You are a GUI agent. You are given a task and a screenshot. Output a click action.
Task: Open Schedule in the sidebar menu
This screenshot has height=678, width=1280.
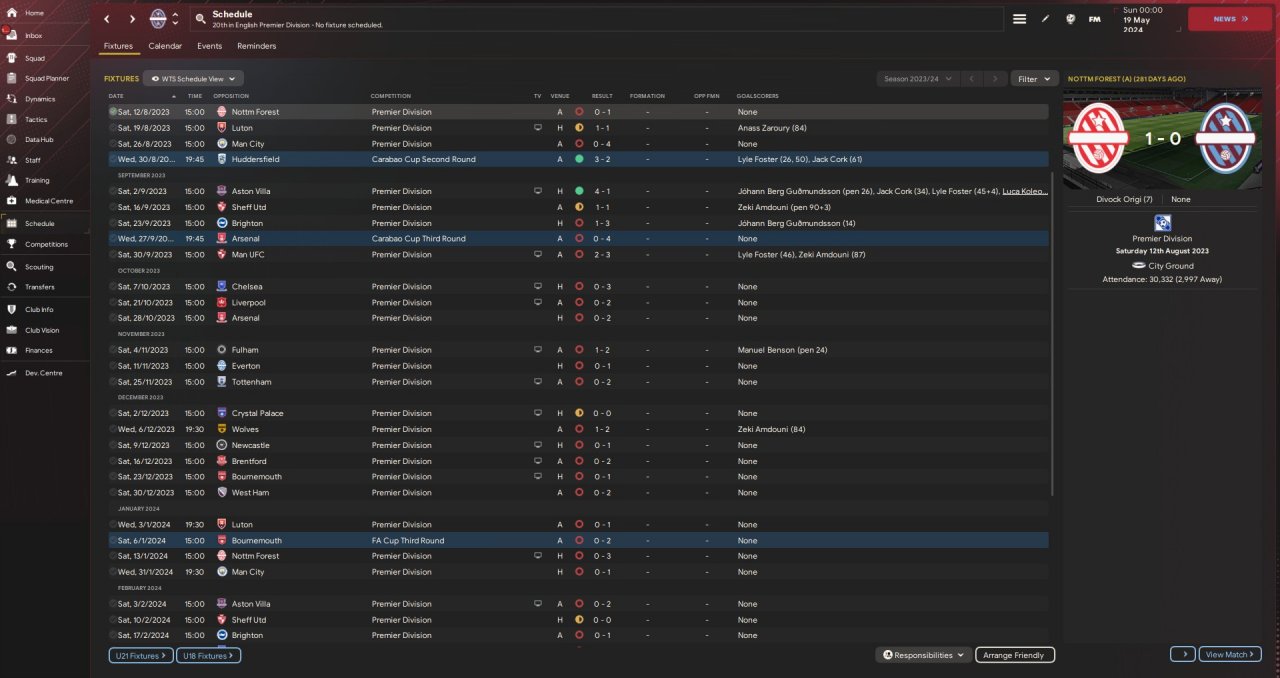click(45, 224)
